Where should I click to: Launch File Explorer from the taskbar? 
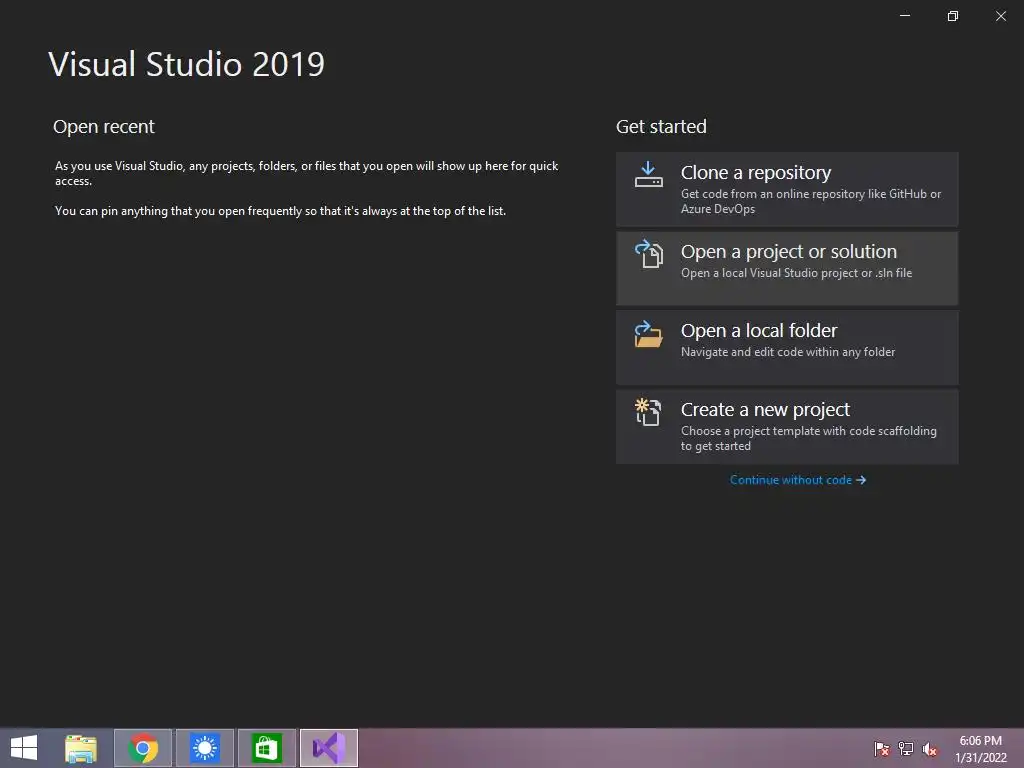click(80, 748)
